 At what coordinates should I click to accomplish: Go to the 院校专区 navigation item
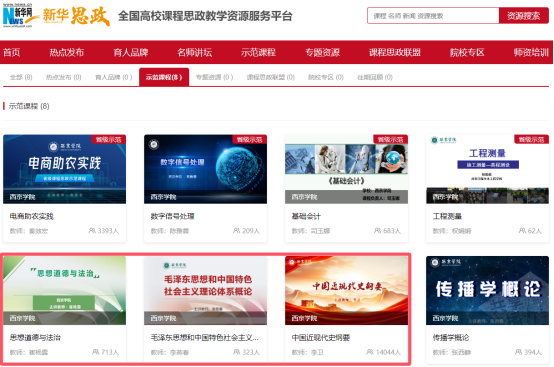[x=467, y=53]
